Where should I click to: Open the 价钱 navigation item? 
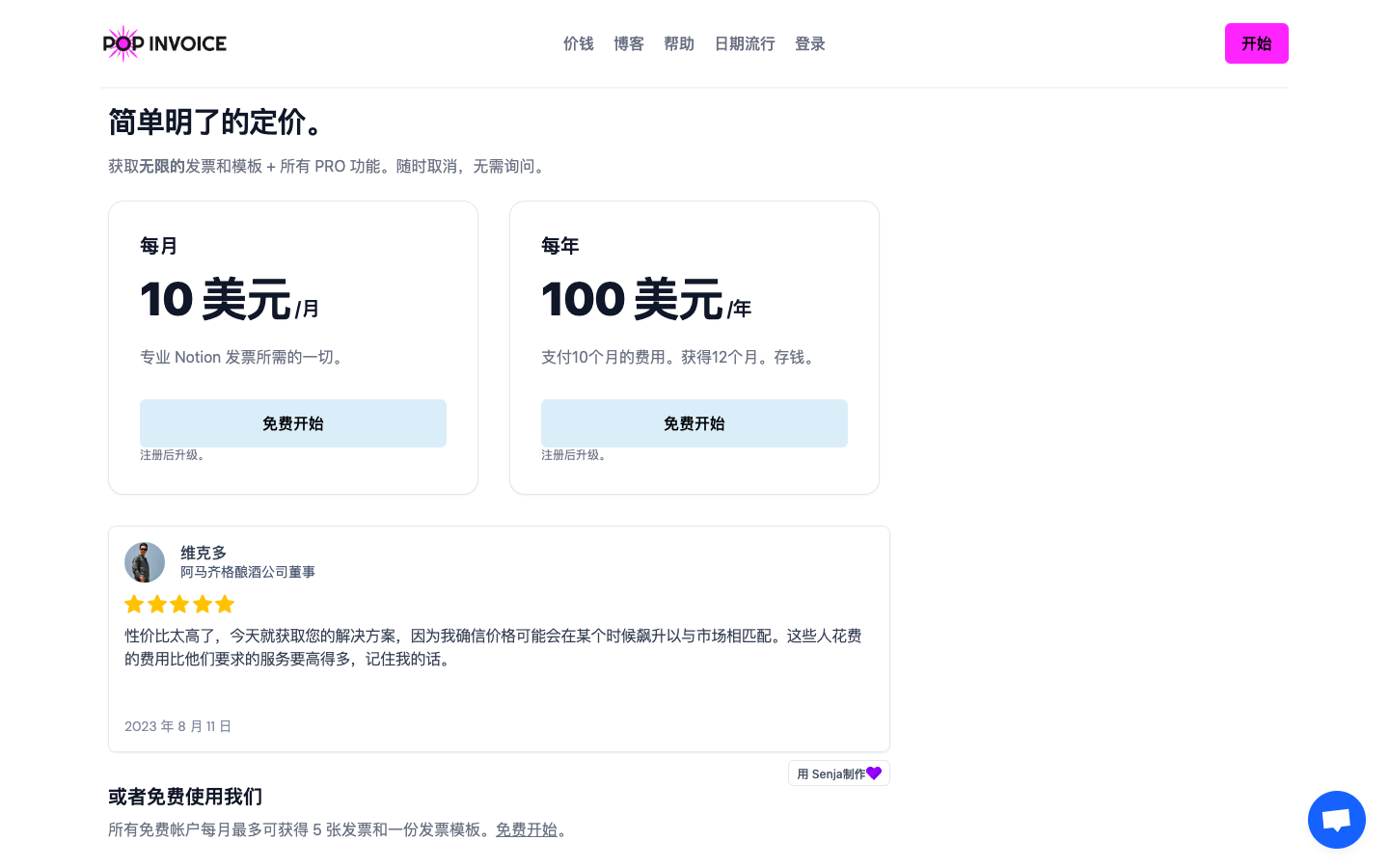(x=579, y=43)
